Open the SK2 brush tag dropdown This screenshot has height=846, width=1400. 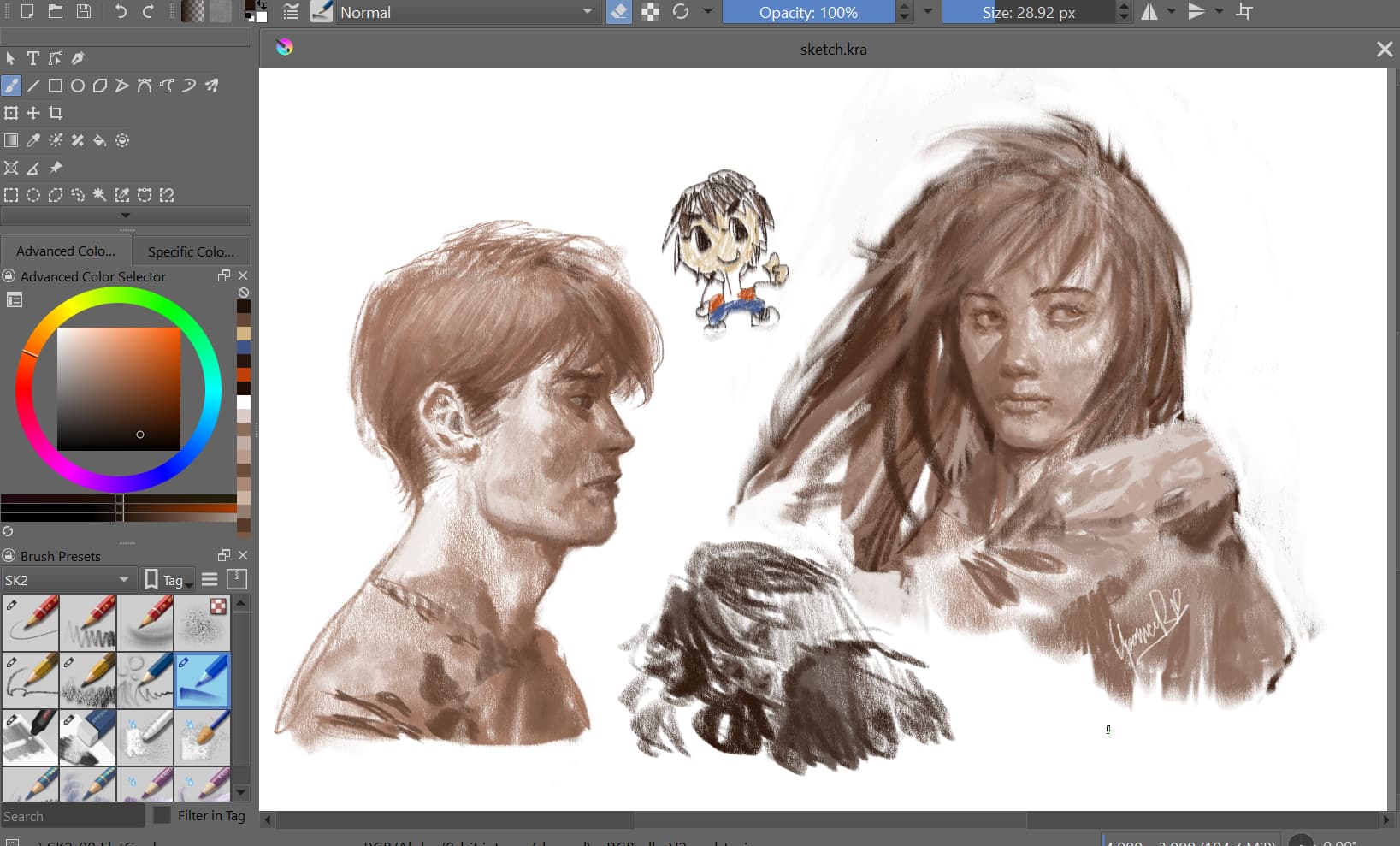[68, 580]
